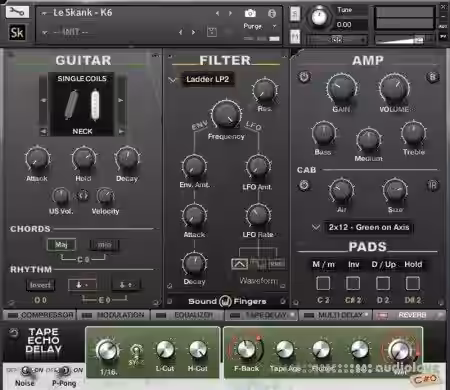Screen dimensions: 450x390
Task: Solo the instrument with S button
Action: (295, 14)
